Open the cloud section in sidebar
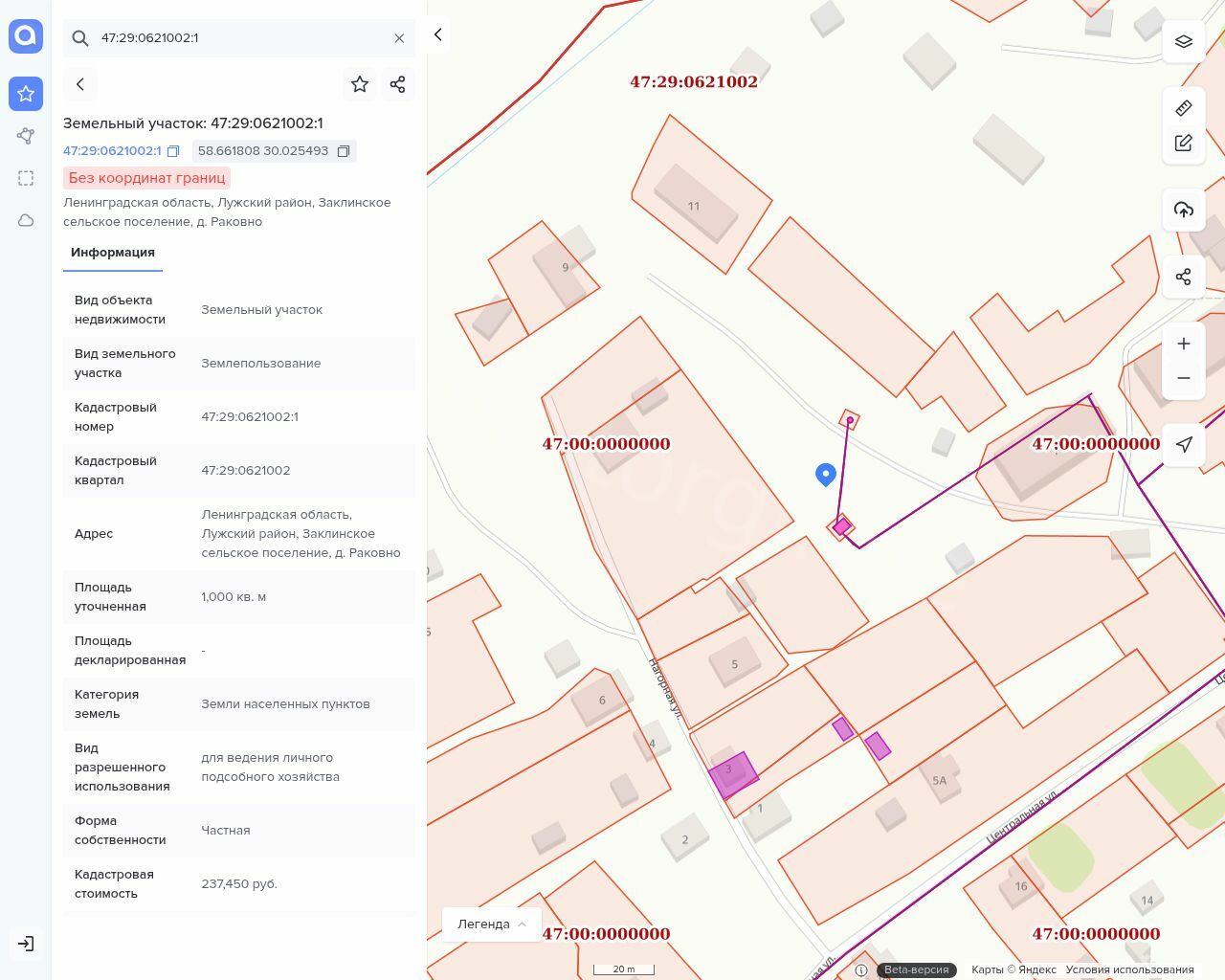Viewport: 1225px width, 980px height. click(26, 220)
